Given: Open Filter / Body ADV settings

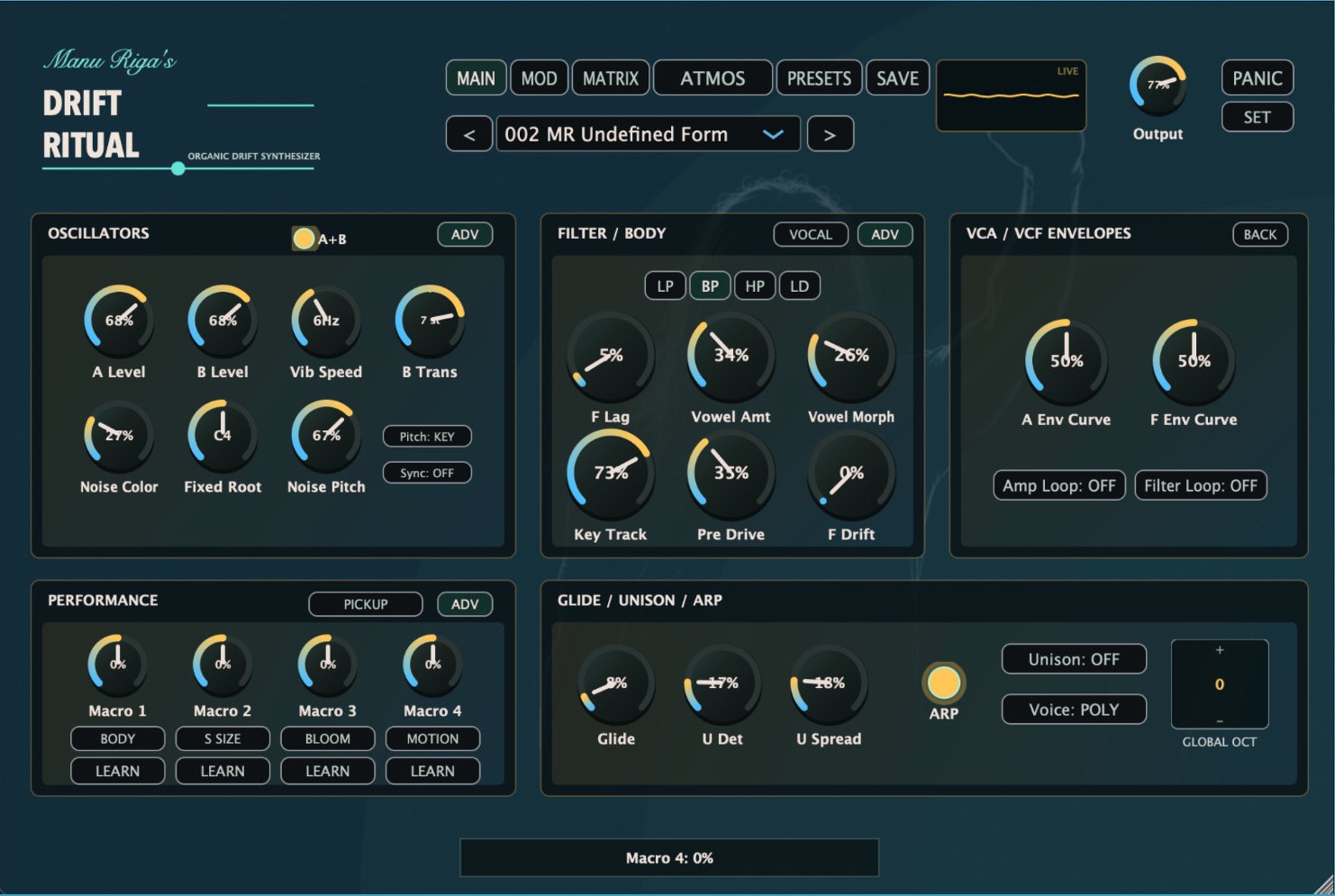Looking at the screenshot, I should 885,234.
